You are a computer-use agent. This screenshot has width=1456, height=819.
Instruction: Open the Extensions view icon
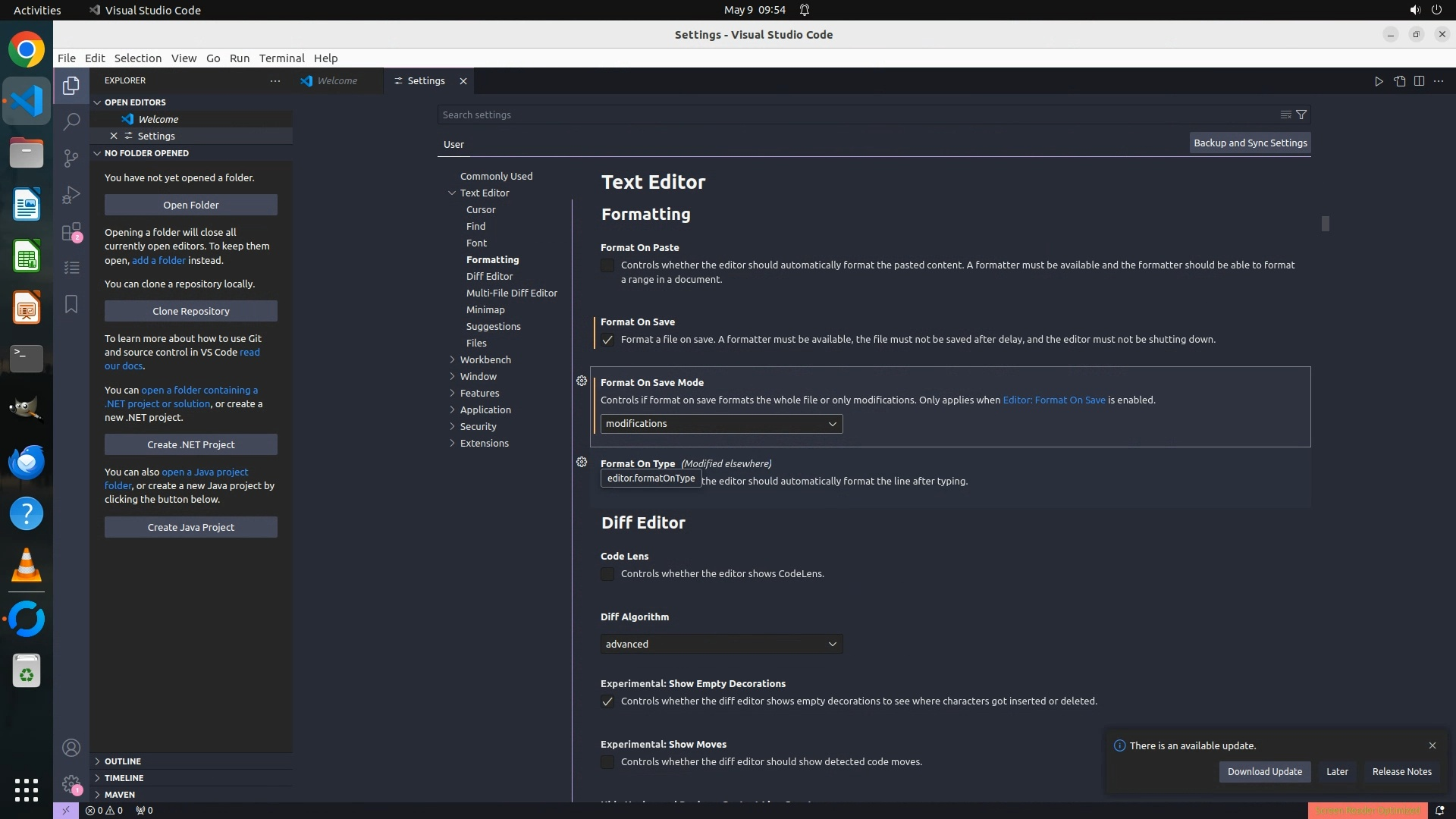[x=71, y=231]
